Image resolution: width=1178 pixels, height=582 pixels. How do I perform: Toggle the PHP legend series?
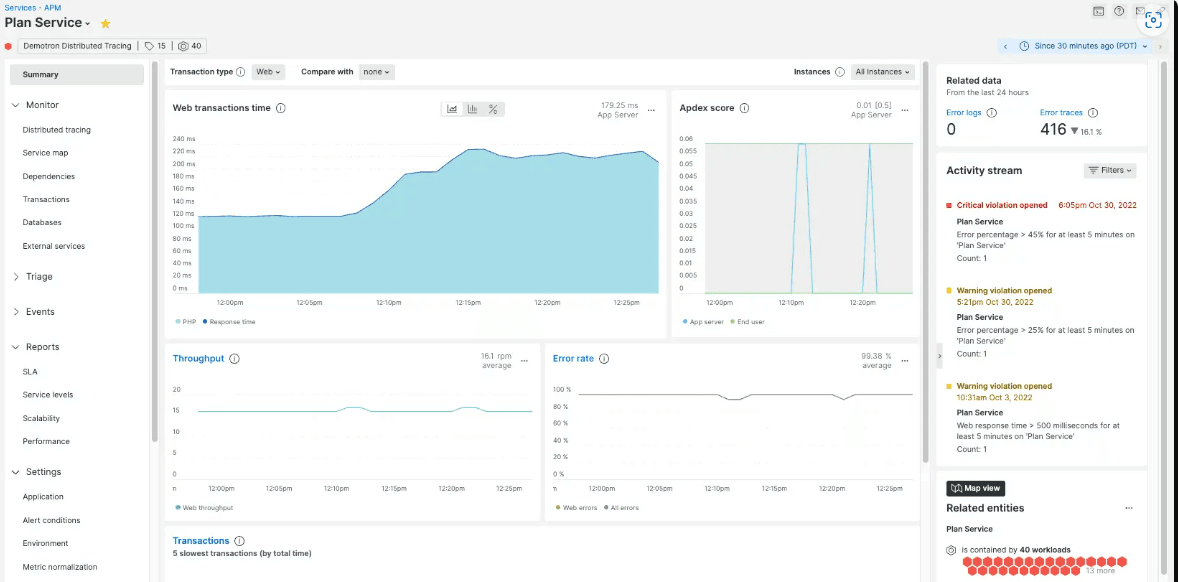click(187, 322)
